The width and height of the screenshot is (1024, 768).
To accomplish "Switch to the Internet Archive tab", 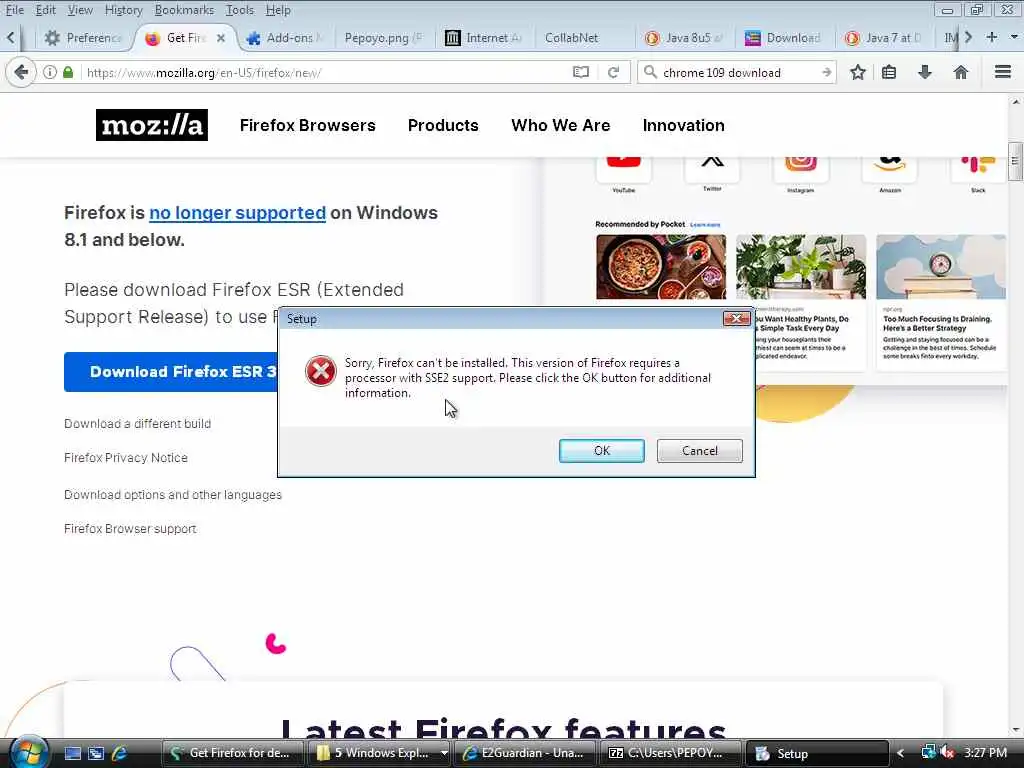I will (x=483, y=38).
